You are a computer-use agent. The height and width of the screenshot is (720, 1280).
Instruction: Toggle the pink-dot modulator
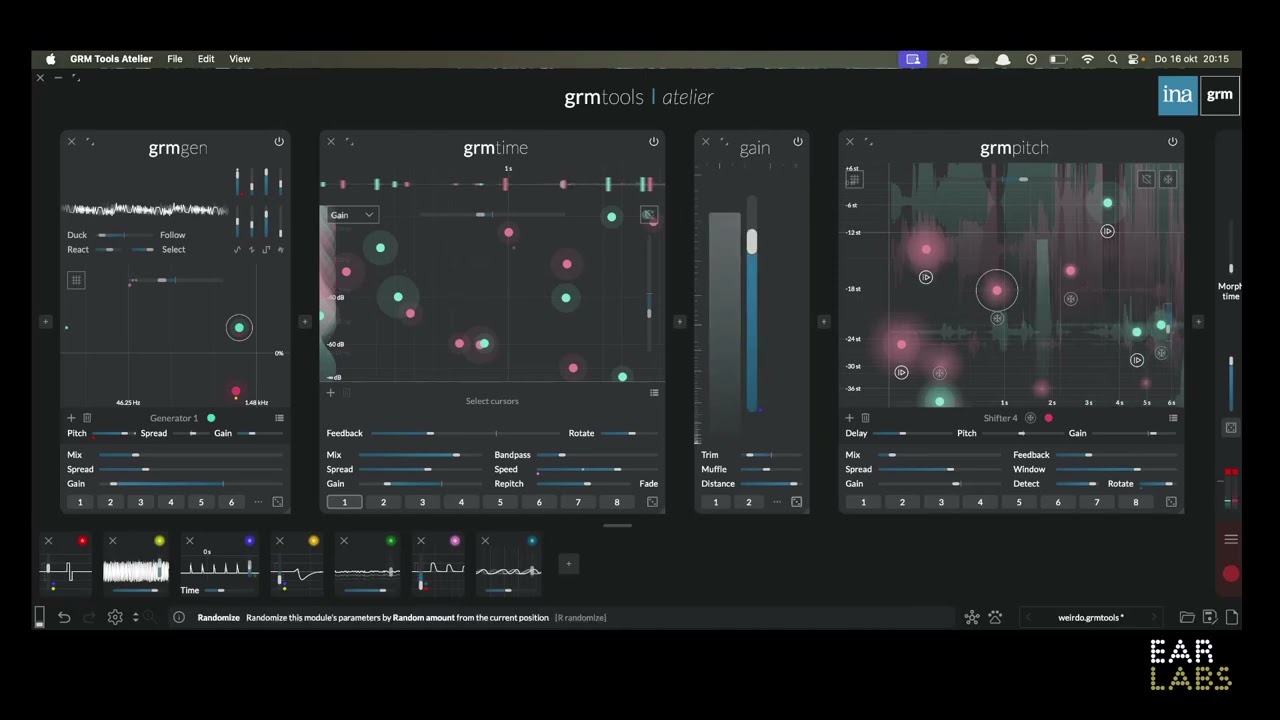(455, 541)
